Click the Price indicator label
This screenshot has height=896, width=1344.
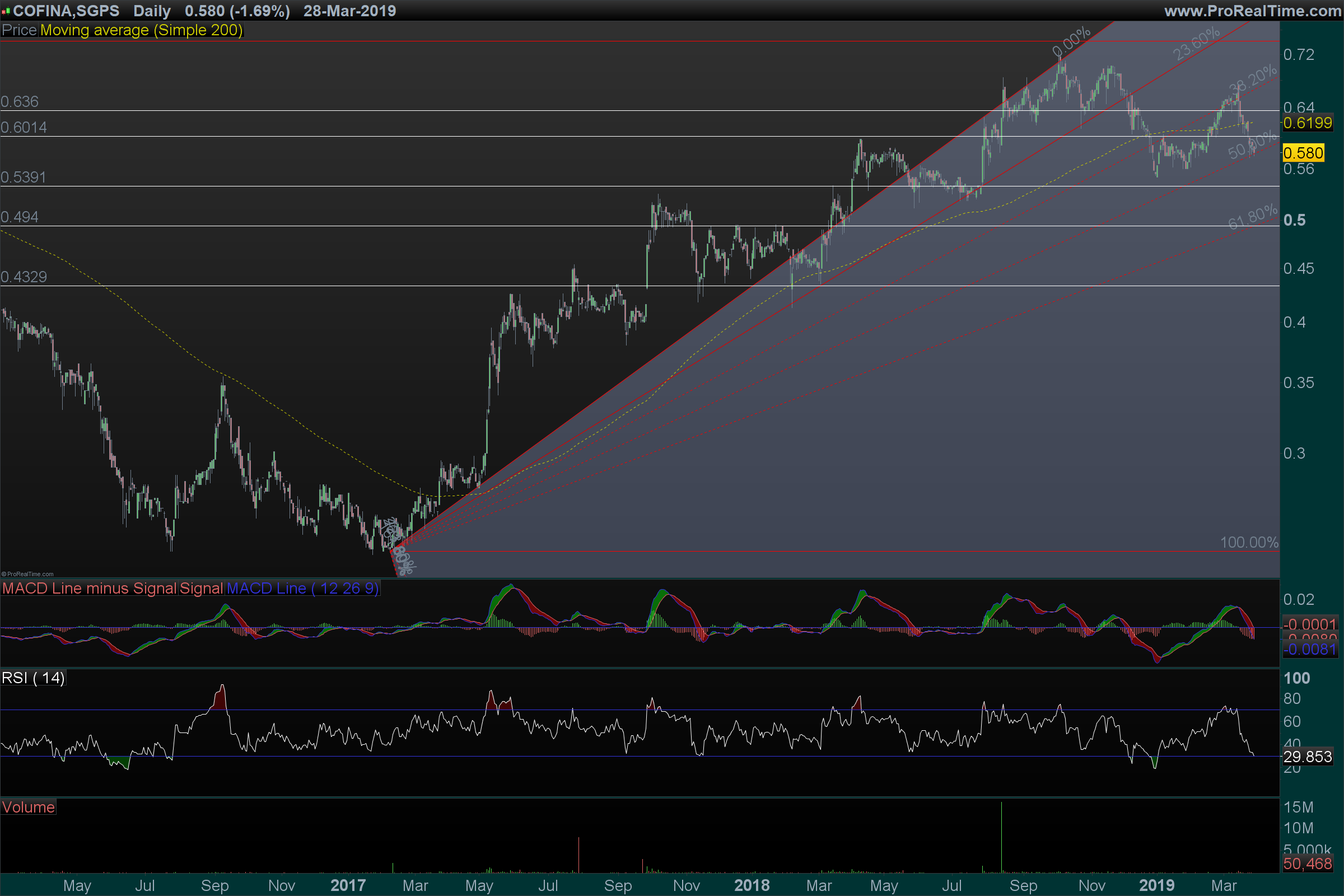click(x=19, y=30)
